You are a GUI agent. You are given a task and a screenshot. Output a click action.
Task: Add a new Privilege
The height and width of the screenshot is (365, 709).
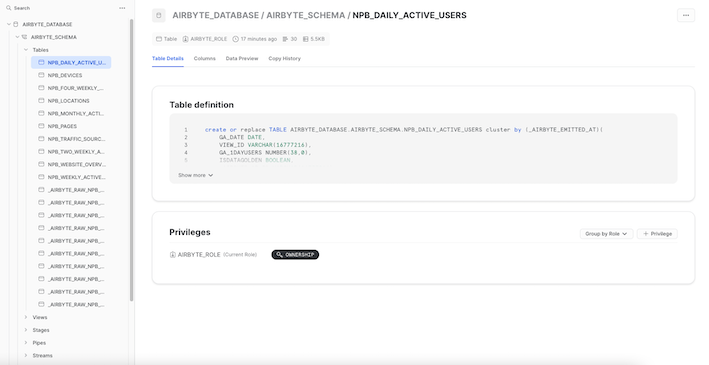[657, 234]
